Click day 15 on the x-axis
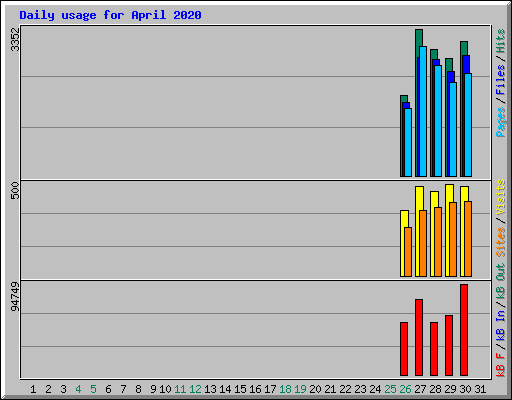 pyautogui.click(x=240, y=389)
